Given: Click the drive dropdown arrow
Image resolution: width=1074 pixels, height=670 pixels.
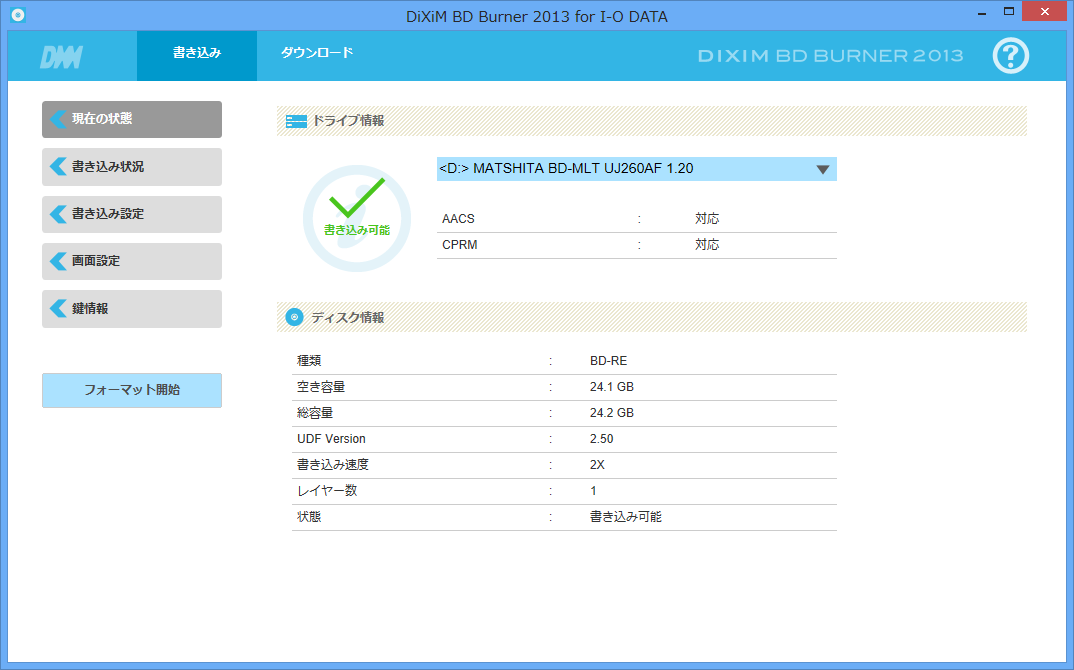Looking at the screenshot, I should (823, 169).
